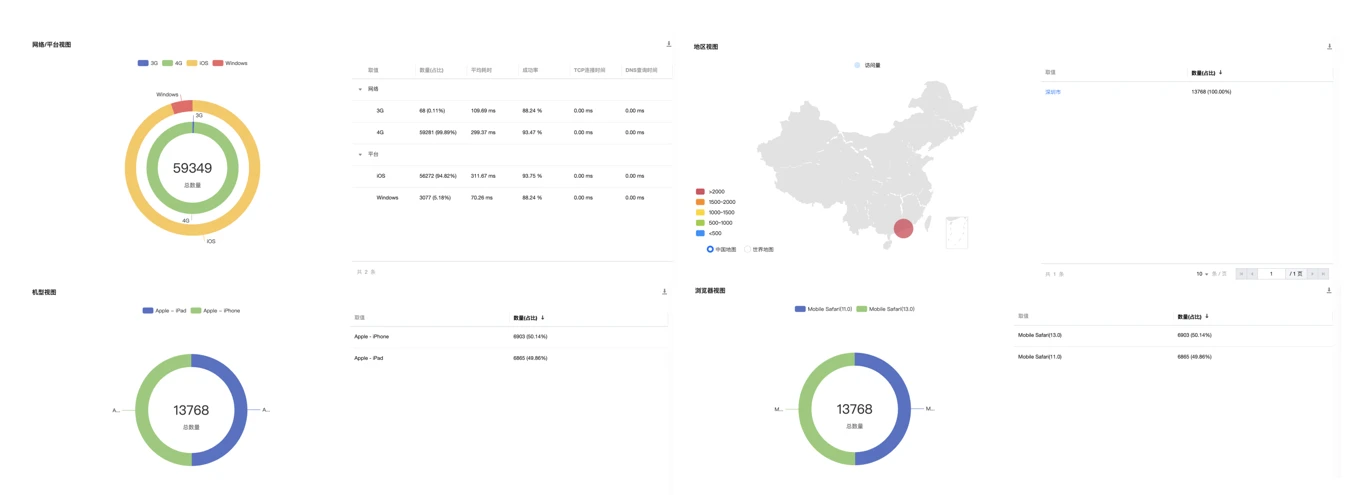Image resolution: width=1358 pixels, height=495 pixels.
Task: Select the 世界地图 radio button
Action: tap(747, 250)
